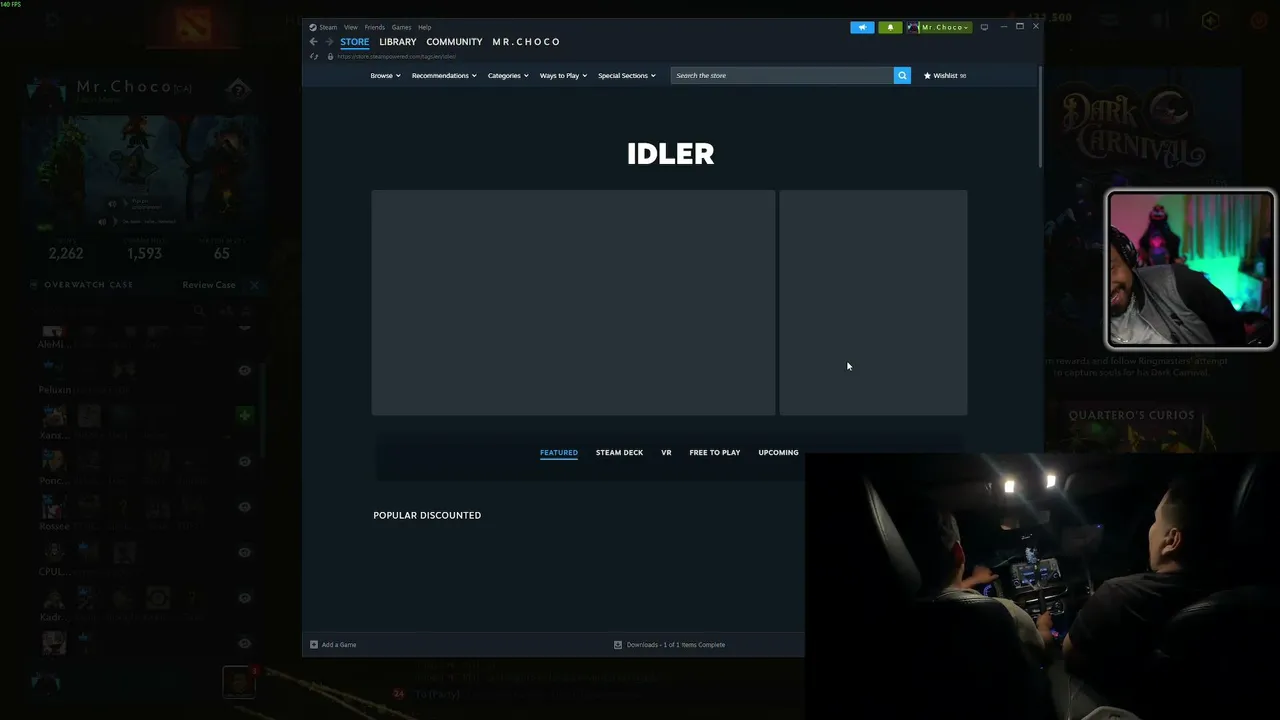
Task: Select the VR tab
Action: 666,453
